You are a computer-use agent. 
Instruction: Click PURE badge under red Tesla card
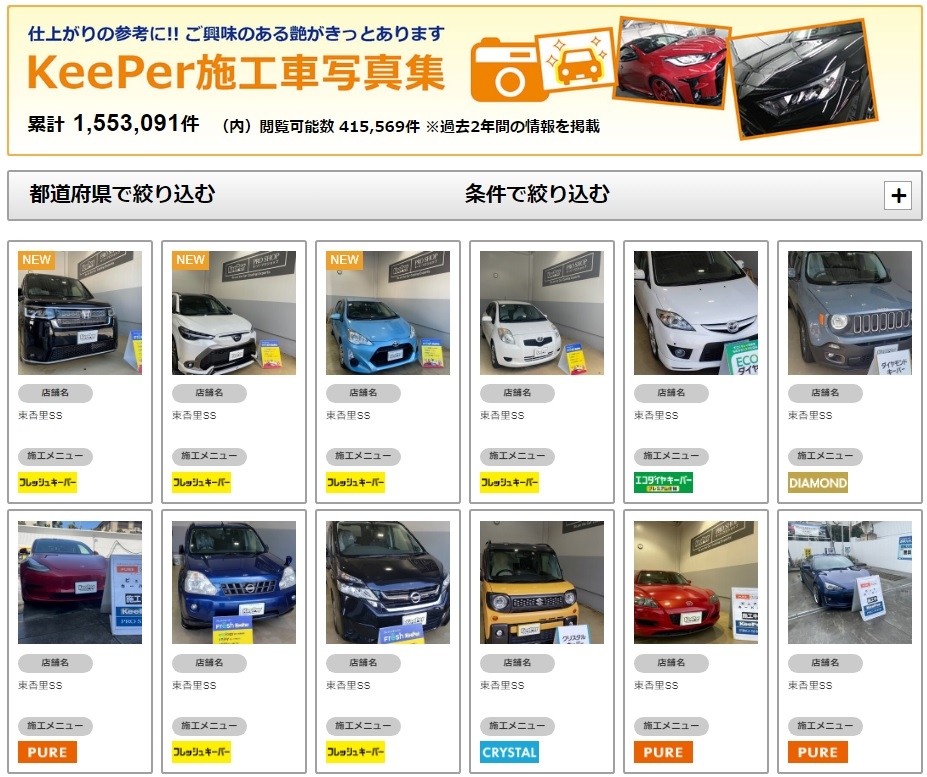[x=47, y=752]
